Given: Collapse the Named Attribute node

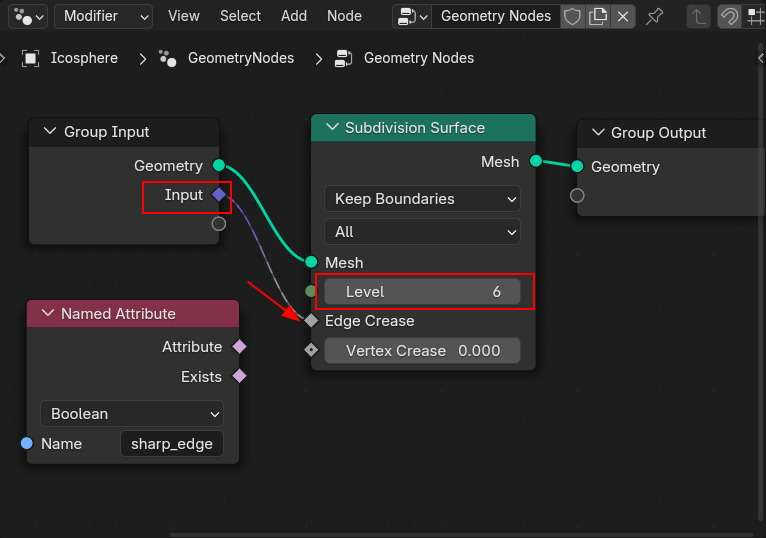Looking at the screenshot, I should pyautogui.click(x=48, y=313).
